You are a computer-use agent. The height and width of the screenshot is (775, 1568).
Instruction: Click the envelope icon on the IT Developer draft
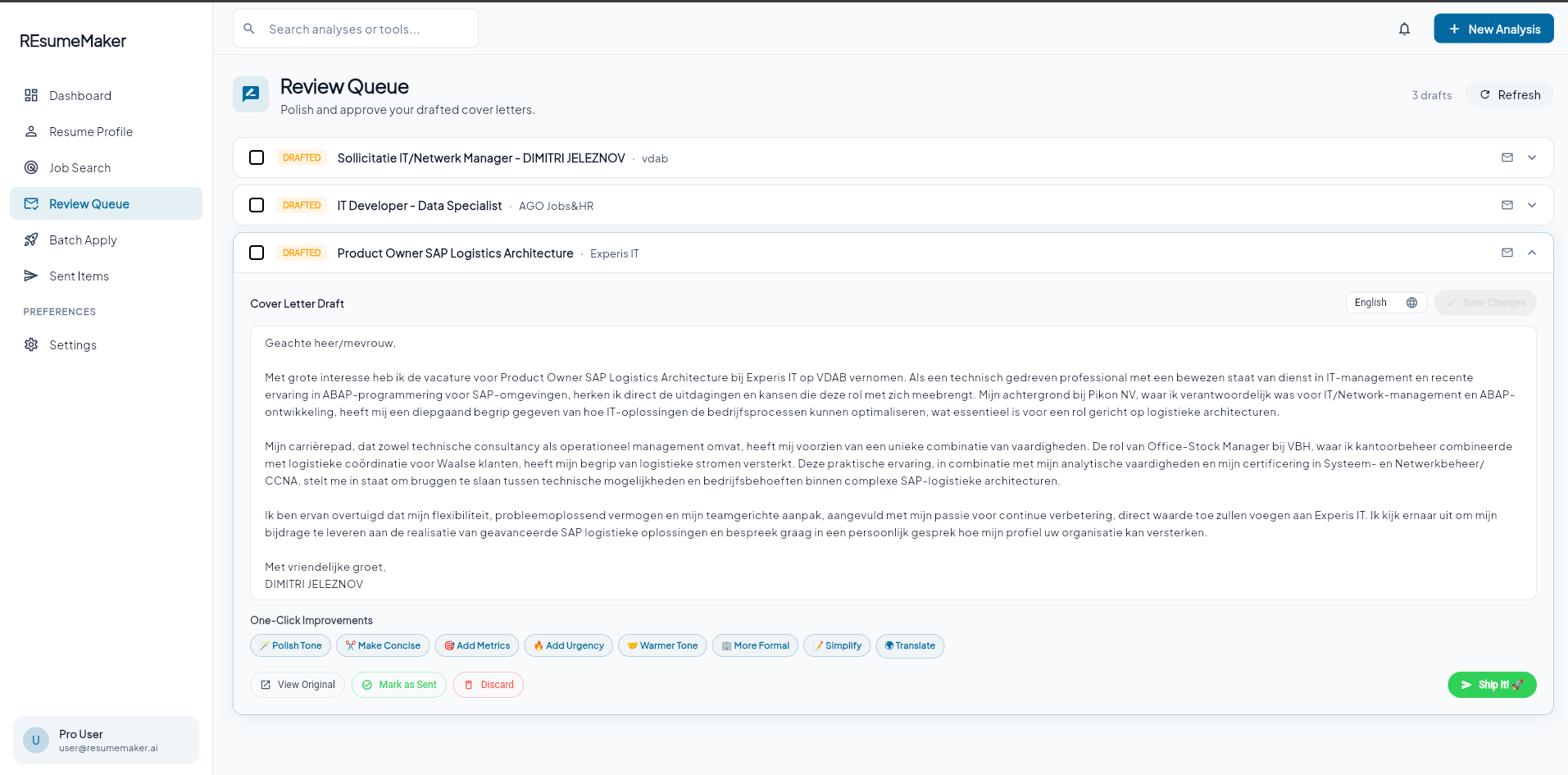pyautogui.click(x=1507, y=205)
